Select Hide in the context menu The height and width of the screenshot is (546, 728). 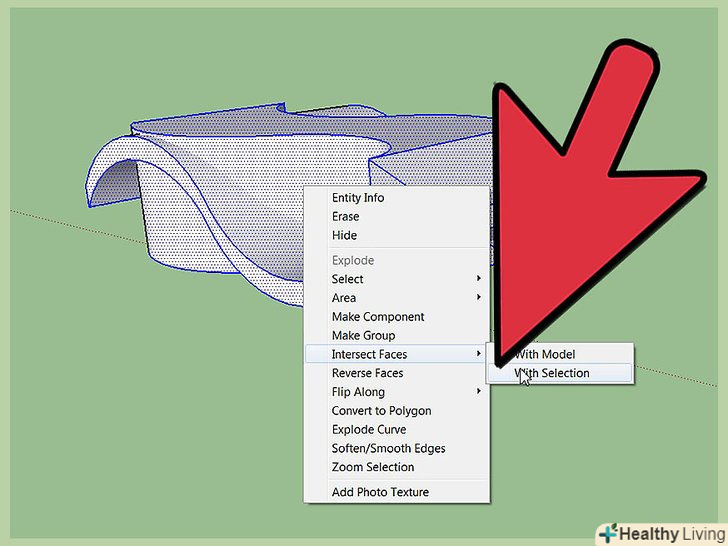pyautogui.click(x=396, y=235)
